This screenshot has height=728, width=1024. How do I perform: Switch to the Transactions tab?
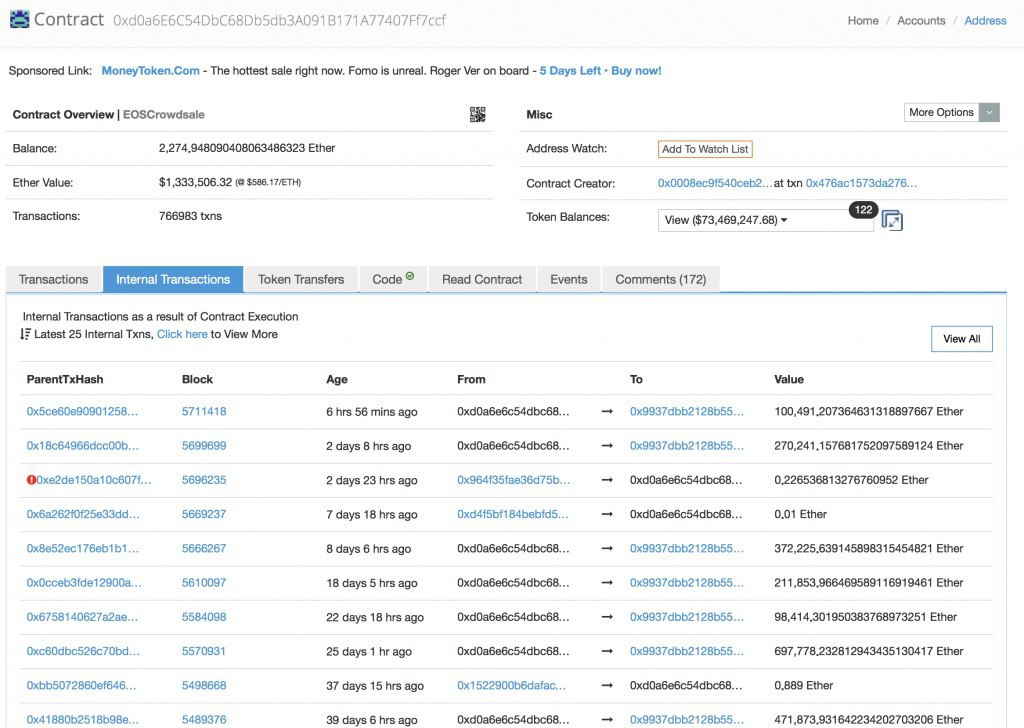(x=54, y=279)
